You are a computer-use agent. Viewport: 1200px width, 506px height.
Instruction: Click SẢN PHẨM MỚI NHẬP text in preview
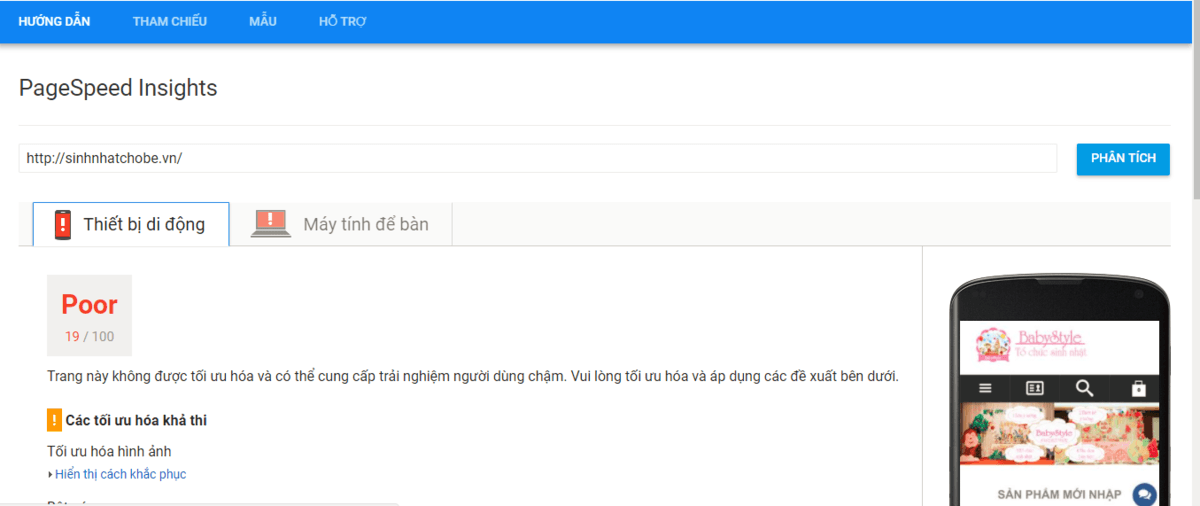click(1060, 494)
